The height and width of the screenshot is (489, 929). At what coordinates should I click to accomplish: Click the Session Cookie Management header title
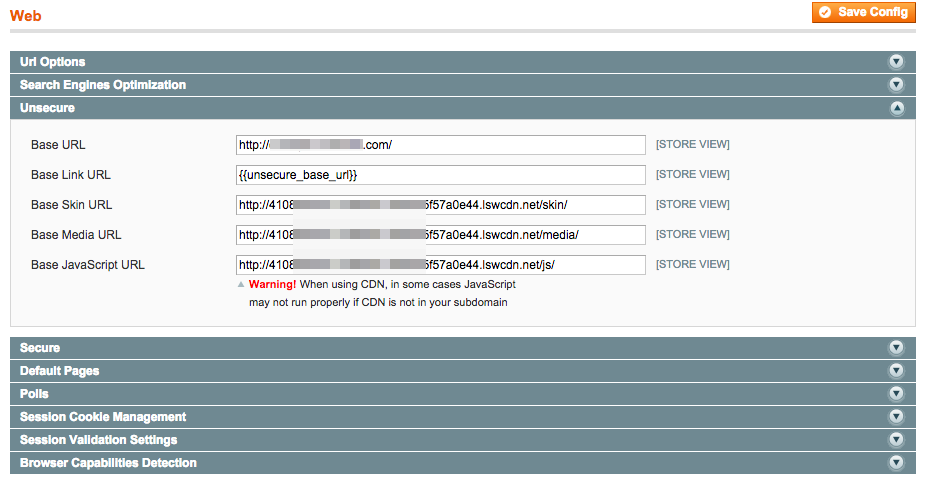(x=103, y=417)
